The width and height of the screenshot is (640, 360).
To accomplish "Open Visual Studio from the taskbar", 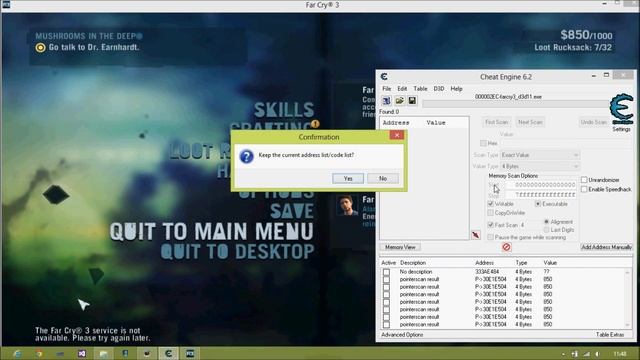I will tap(82, 354).
